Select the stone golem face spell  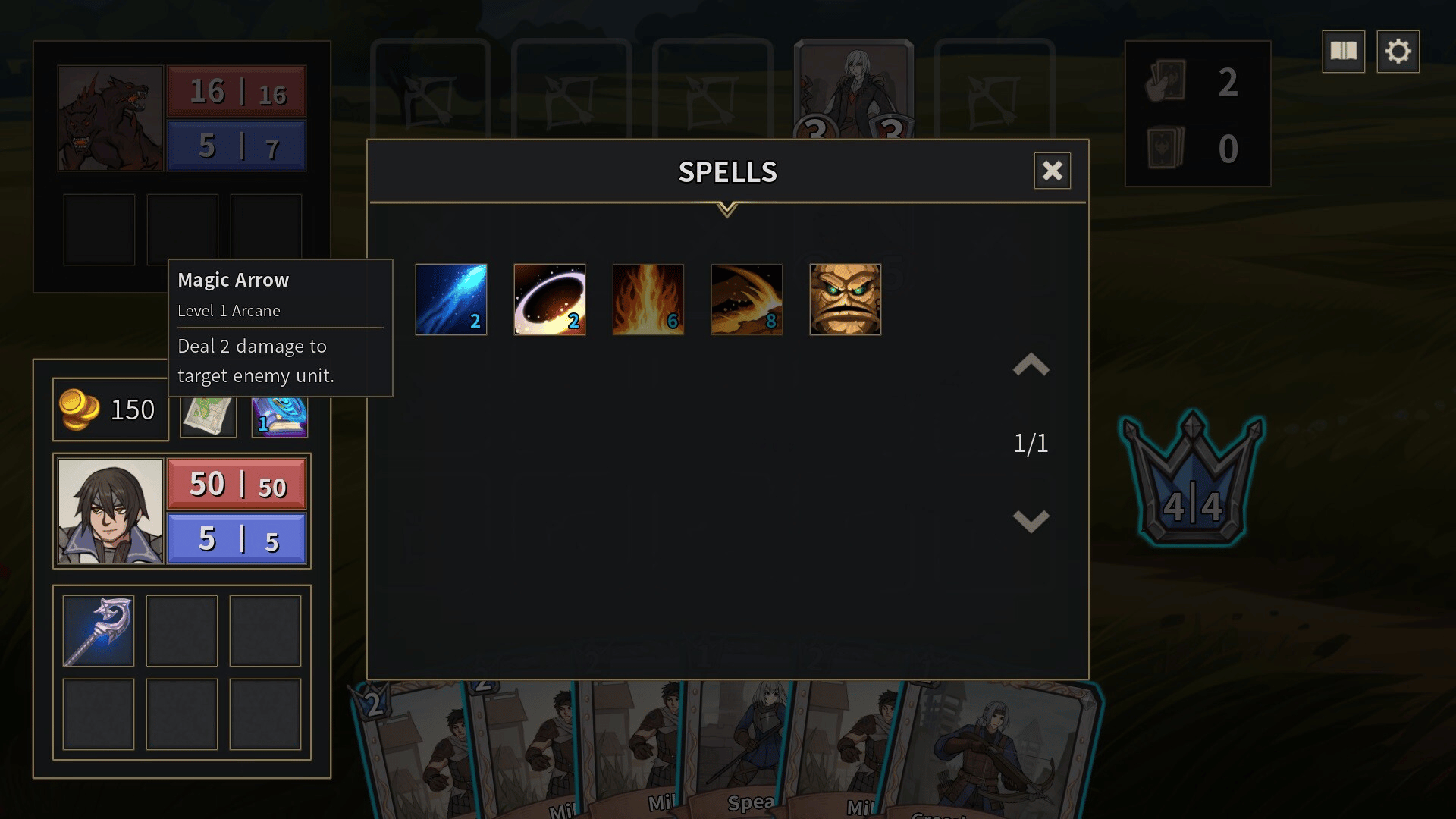[x=845, y=299]
